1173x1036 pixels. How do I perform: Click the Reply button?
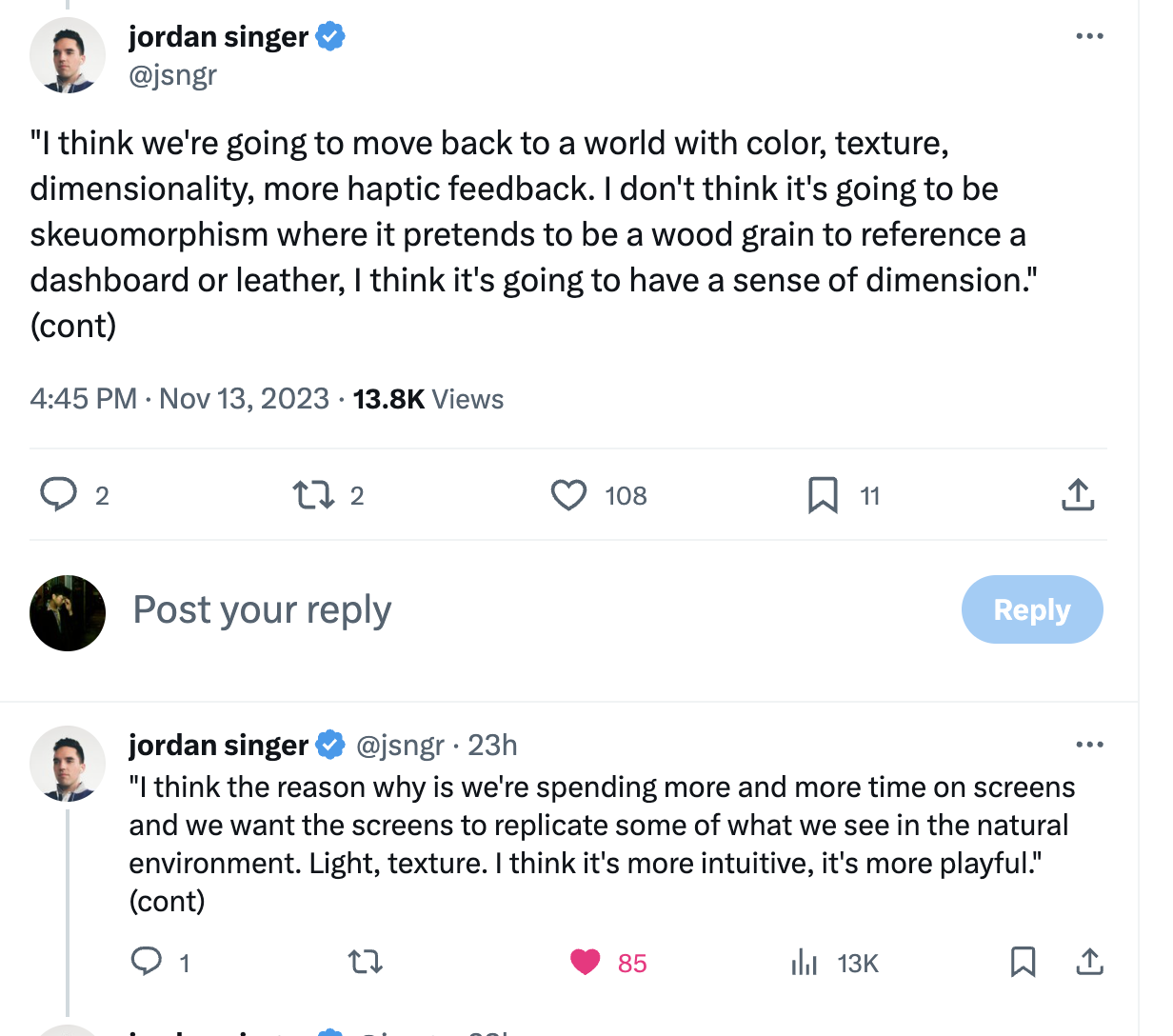pos(1032,609)
